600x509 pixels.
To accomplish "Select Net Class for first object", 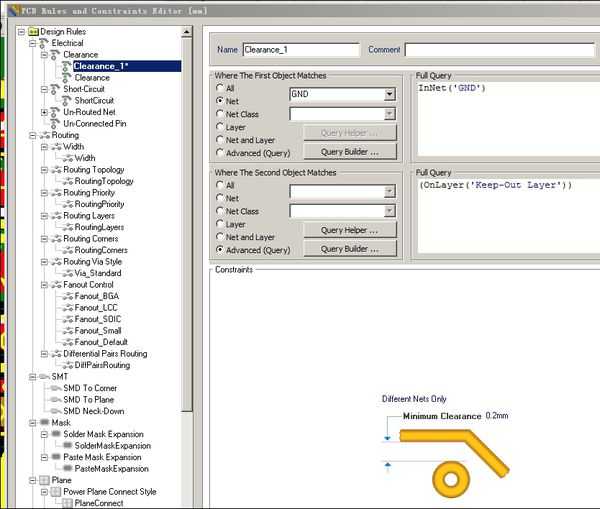I will point(220,114).
